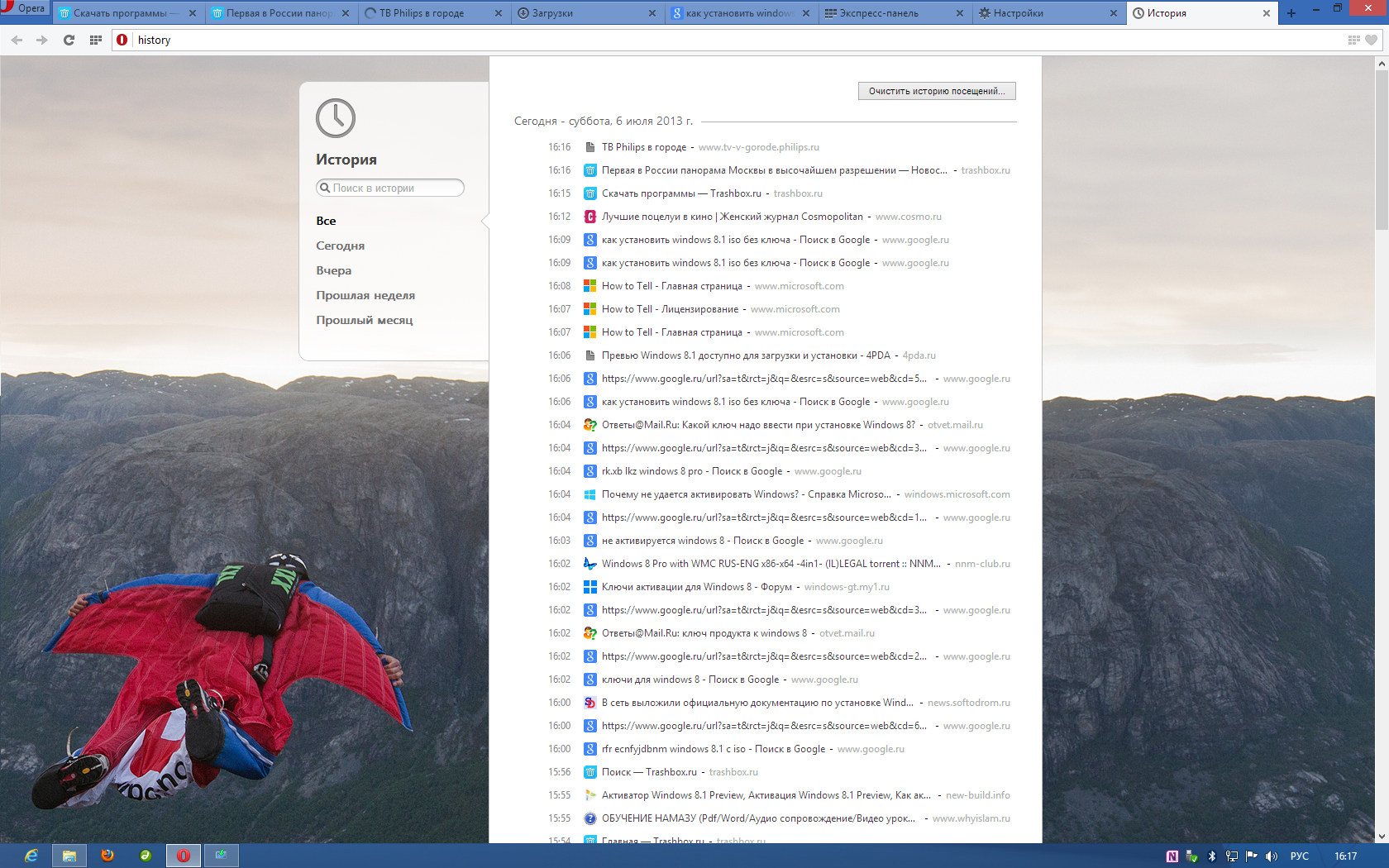
Task: Open 'Поиск — Trashbox.ru' history entry
Action: tap(649, 772)
